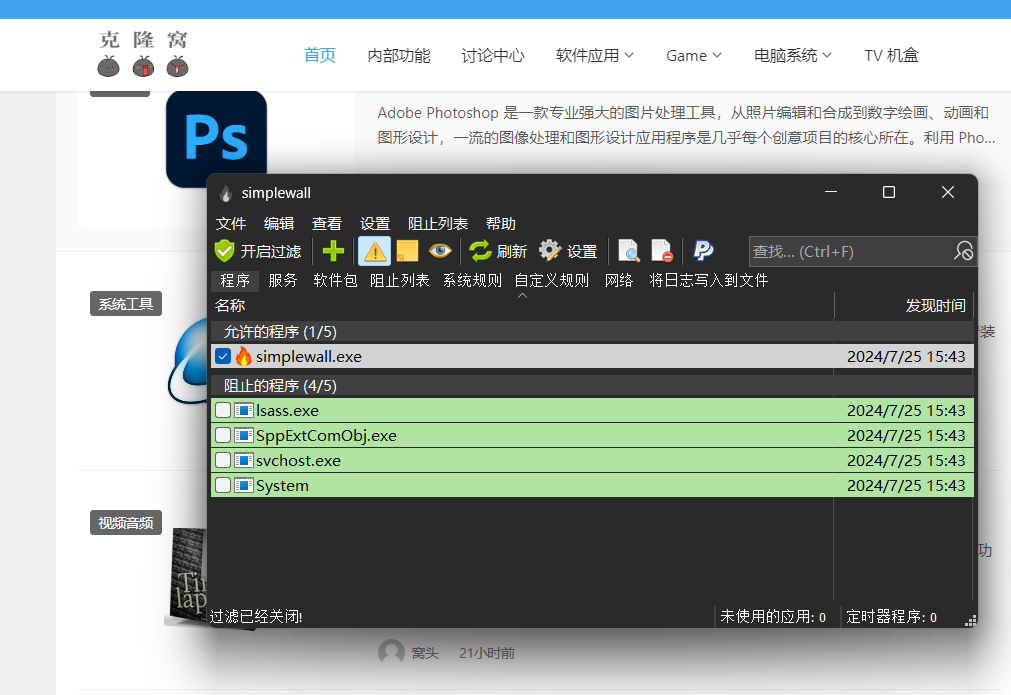This screenshot has width=1011, height=695.
Task: Sort by the 发现时间 column header
Action: [x=903, y=306]
